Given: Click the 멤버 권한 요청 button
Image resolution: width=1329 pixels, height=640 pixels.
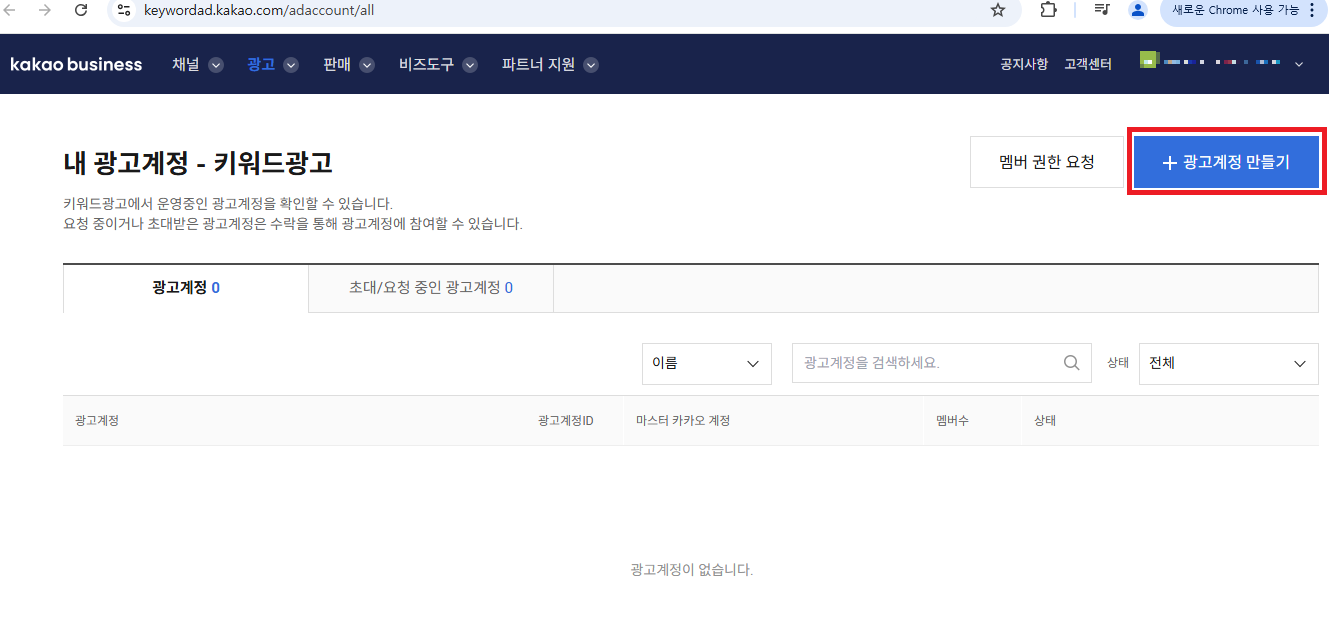Looking at the screenshot, I should point(1047,162).
